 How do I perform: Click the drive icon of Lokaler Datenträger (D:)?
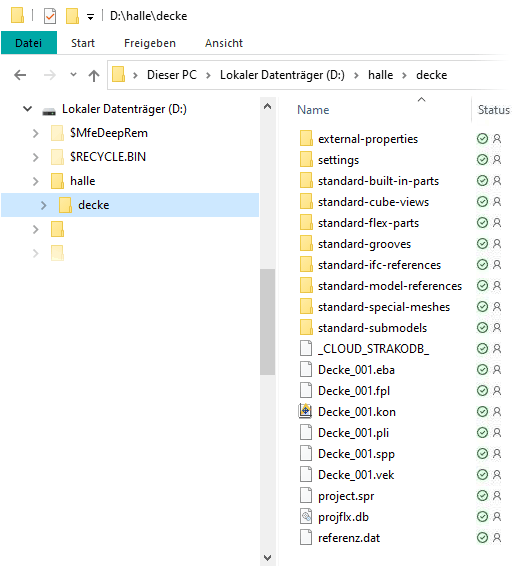[48, 111]
